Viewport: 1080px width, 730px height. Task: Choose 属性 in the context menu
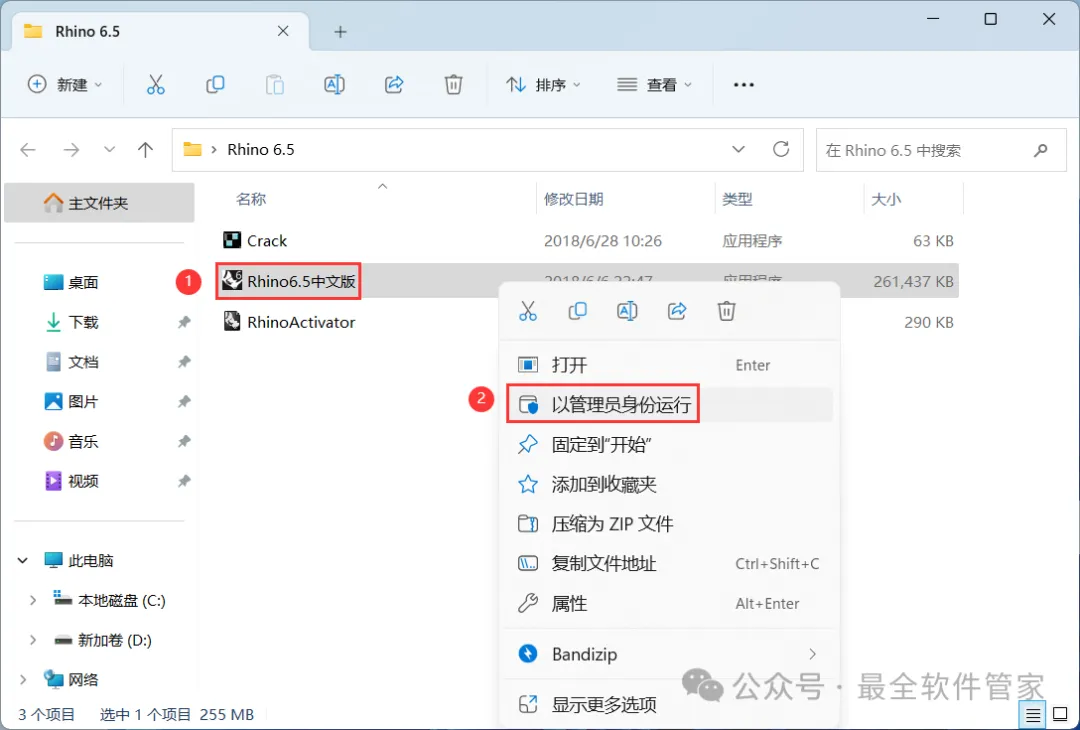pyautogui.click(x=669, y=604)
